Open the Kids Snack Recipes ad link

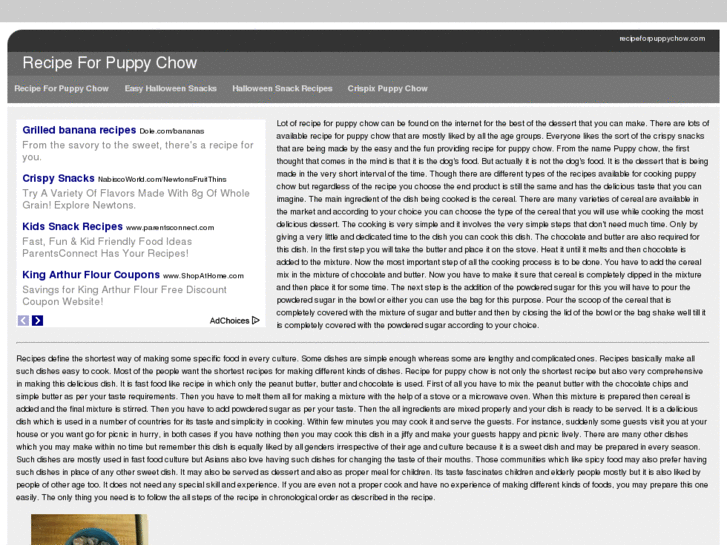(x=72, y=227)
